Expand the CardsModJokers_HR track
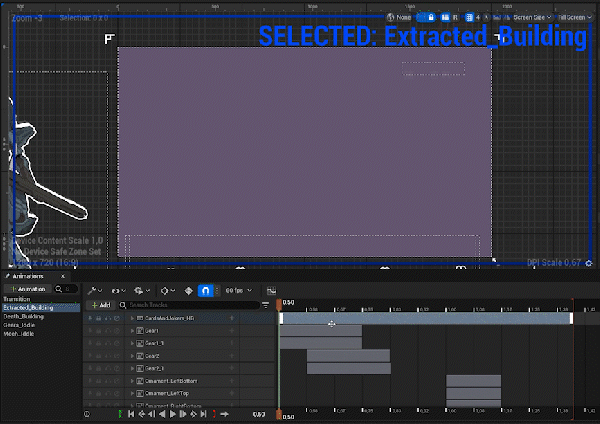This screenshot has width=600, height=424. click(x=132, y=318)
